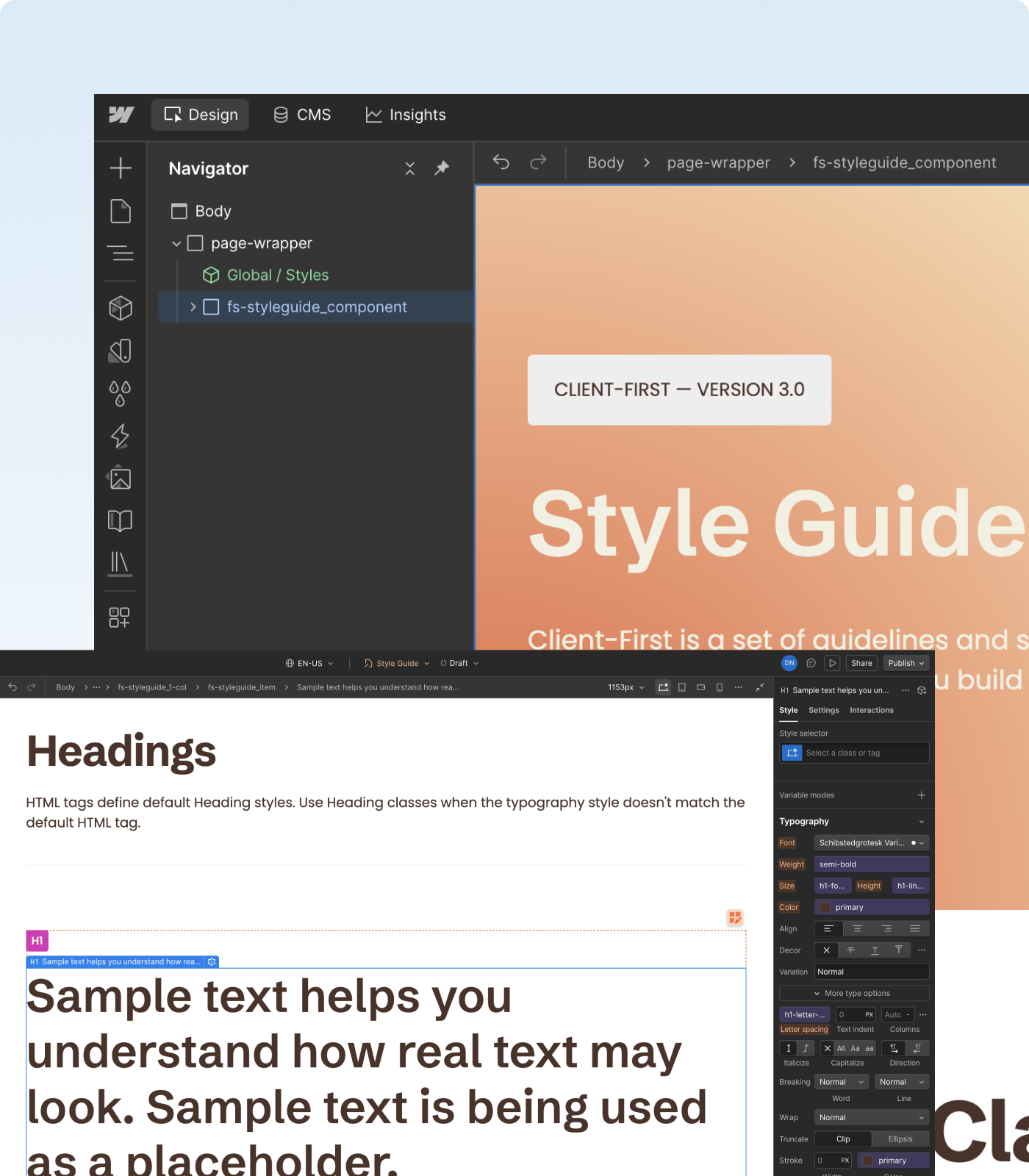This screenshot has height=1176, width=1029.
Task: Click the Publish button
Action: [x=906, y=663]
